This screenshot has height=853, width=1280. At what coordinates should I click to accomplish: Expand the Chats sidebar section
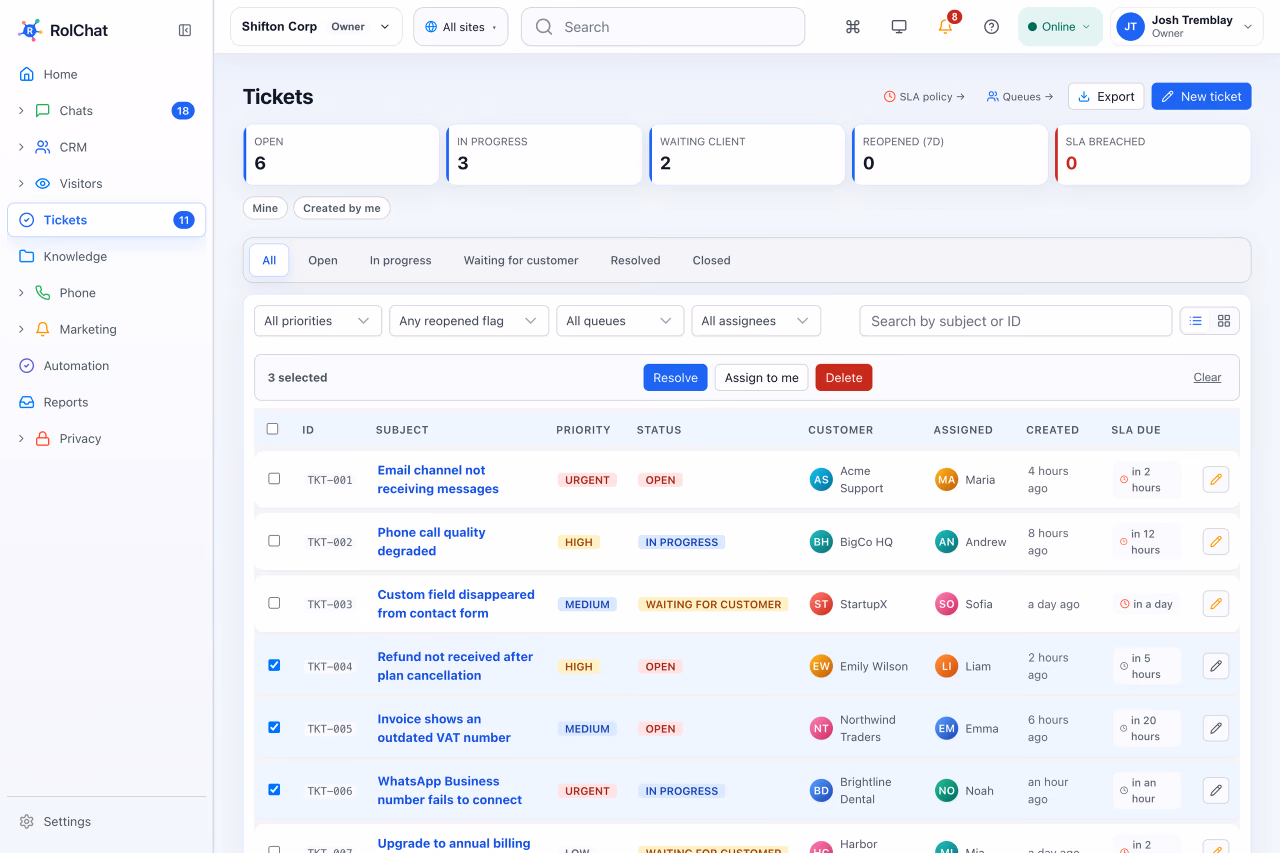pos(21,111)
